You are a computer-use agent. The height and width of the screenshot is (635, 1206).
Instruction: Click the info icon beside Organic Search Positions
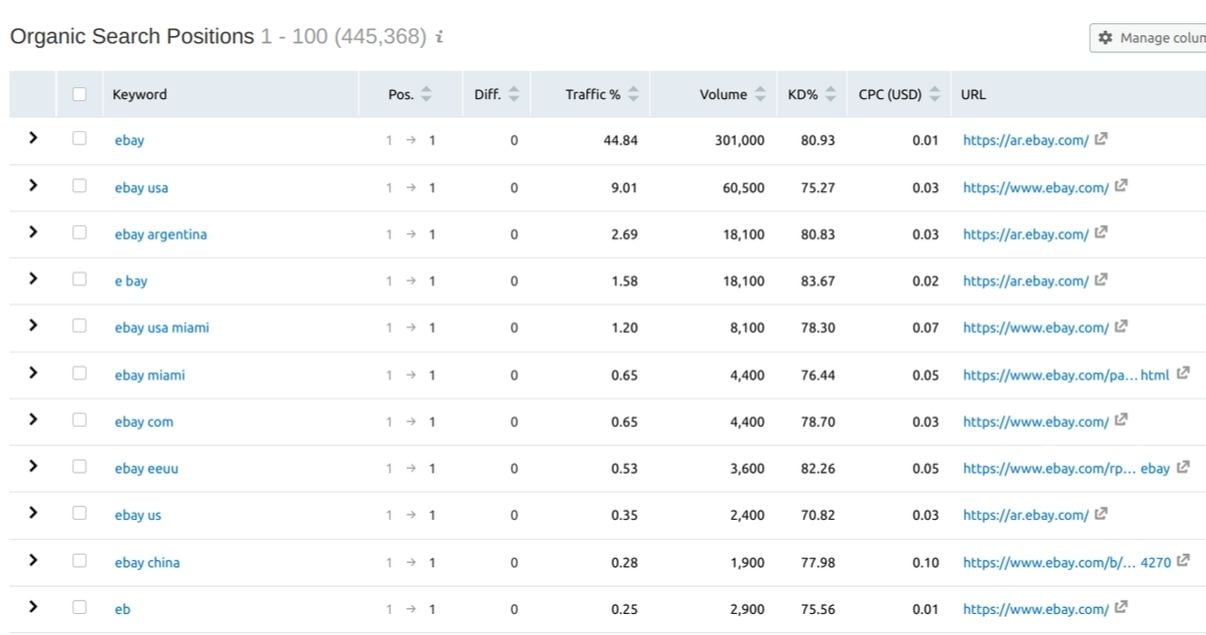tap(439, 37)
